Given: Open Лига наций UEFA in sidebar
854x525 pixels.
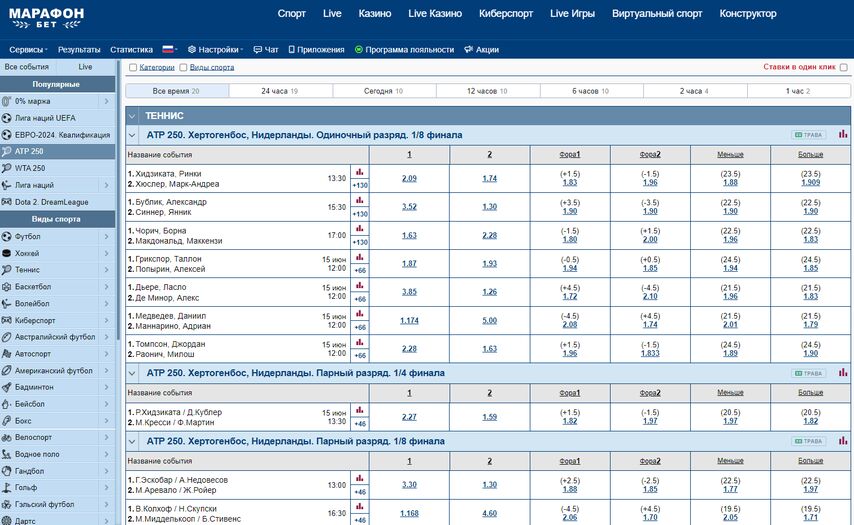Looking at the screenshot, I should tap(57, 118).
